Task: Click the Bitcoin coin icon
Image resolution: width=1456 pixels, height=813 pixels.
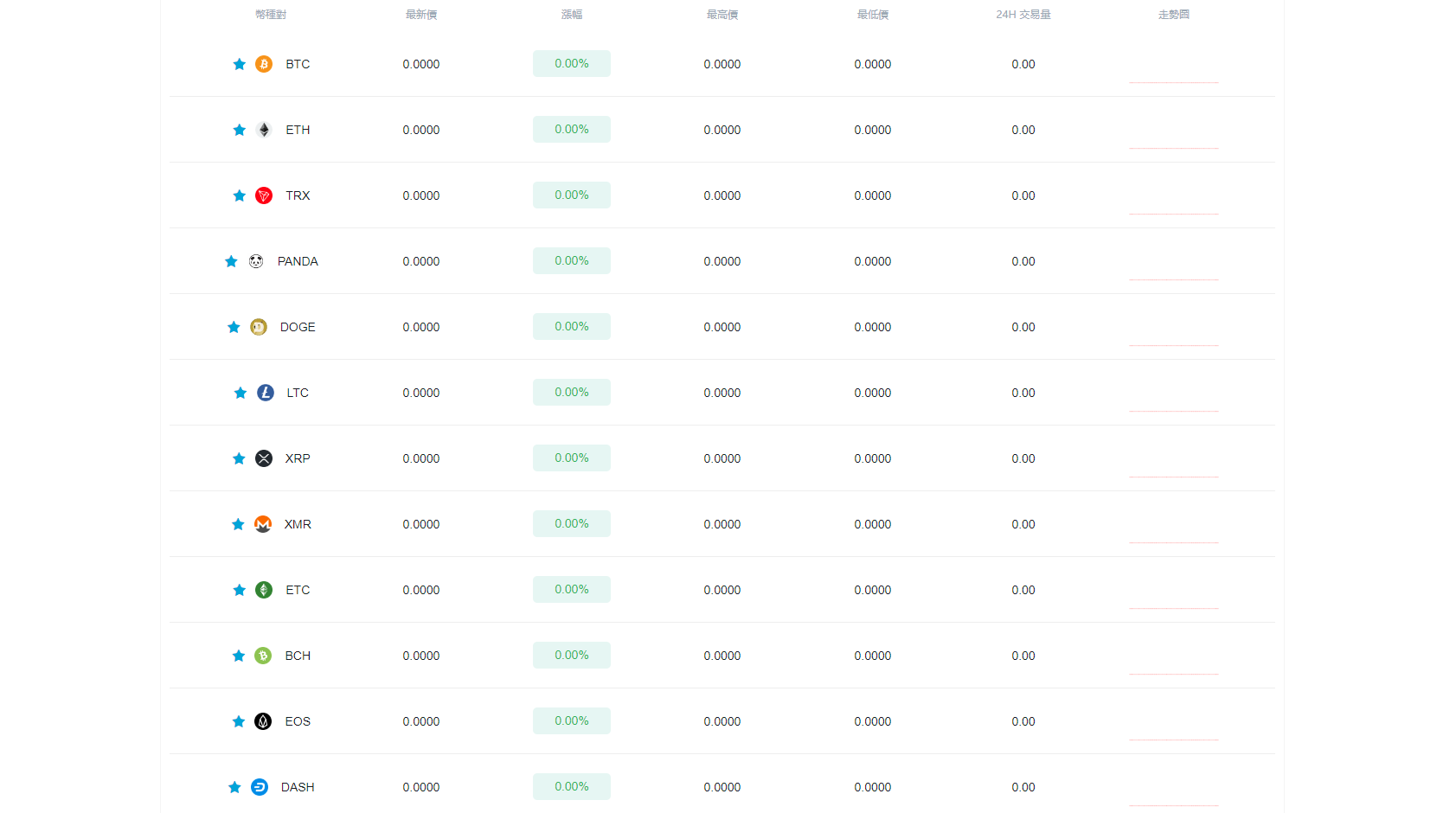Action: pos(264,64)
